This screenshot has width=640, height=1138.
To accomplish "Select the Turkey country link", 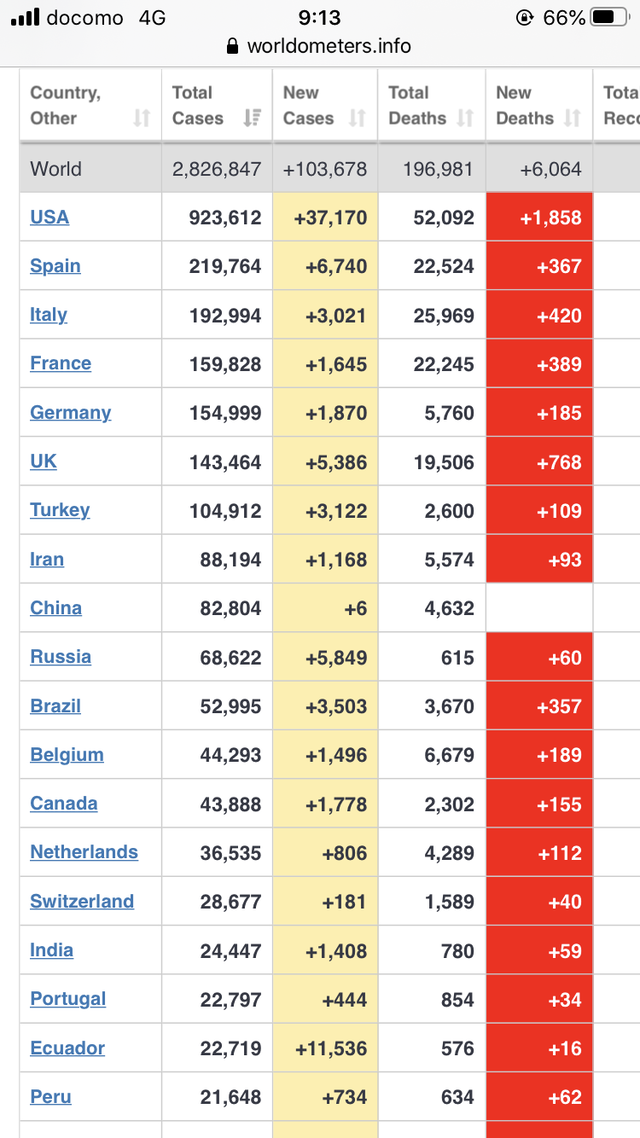I will 60,509.
